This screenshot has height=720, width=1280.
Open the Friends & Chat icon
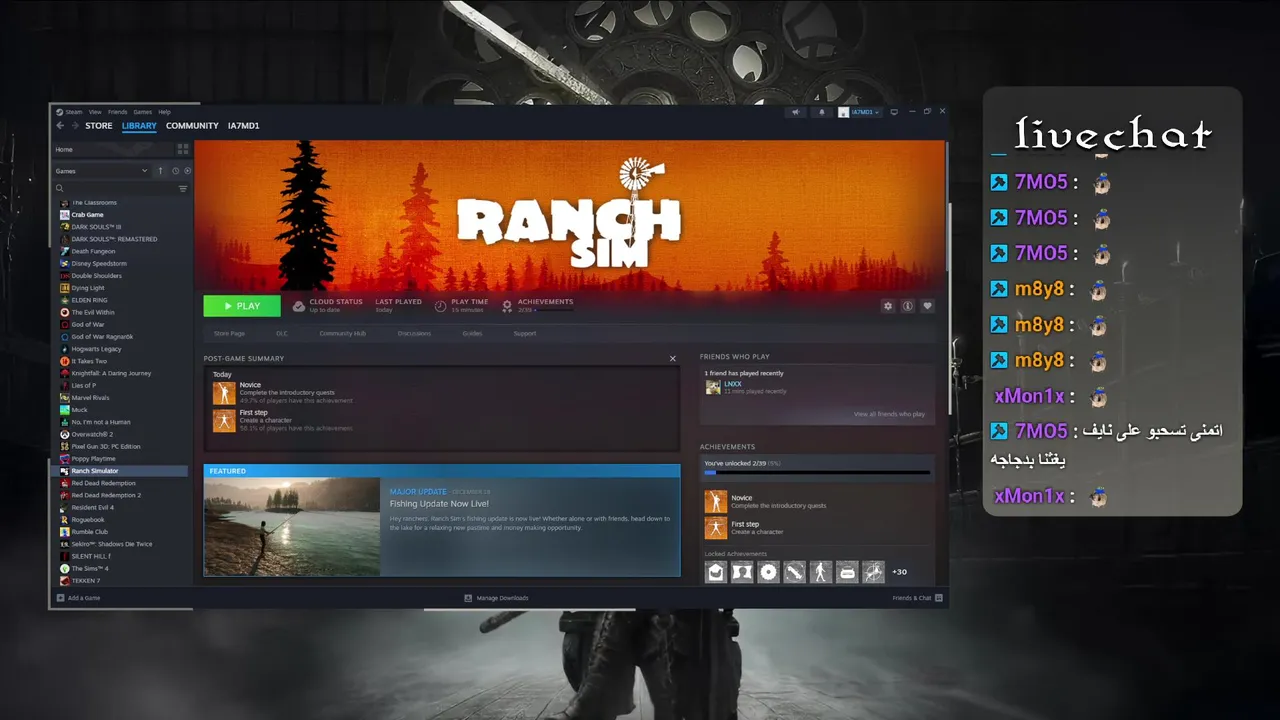pyautogui.click(x=937, y=598)
